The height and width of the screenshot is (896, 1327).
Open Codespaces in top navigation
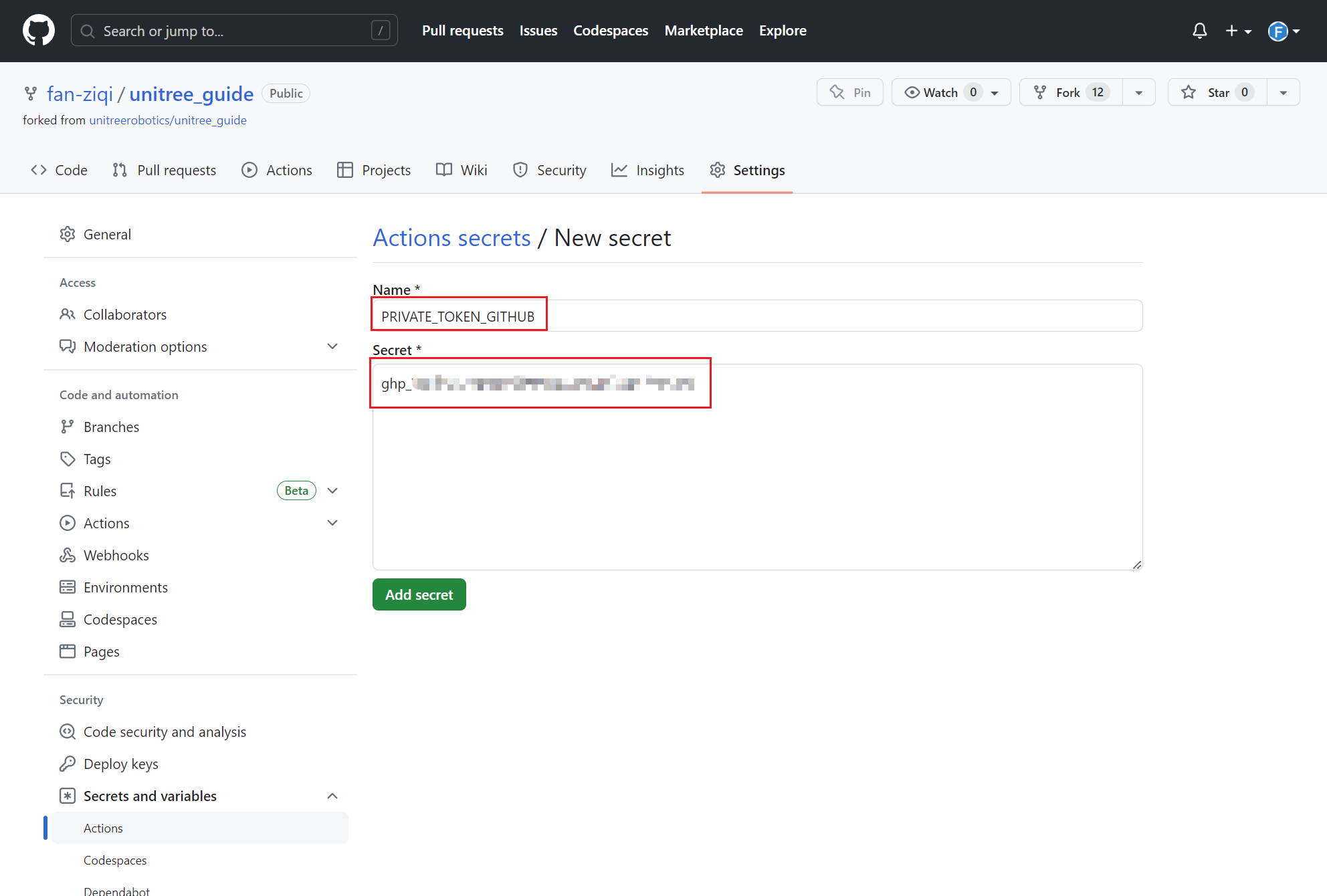click(610, 31)
